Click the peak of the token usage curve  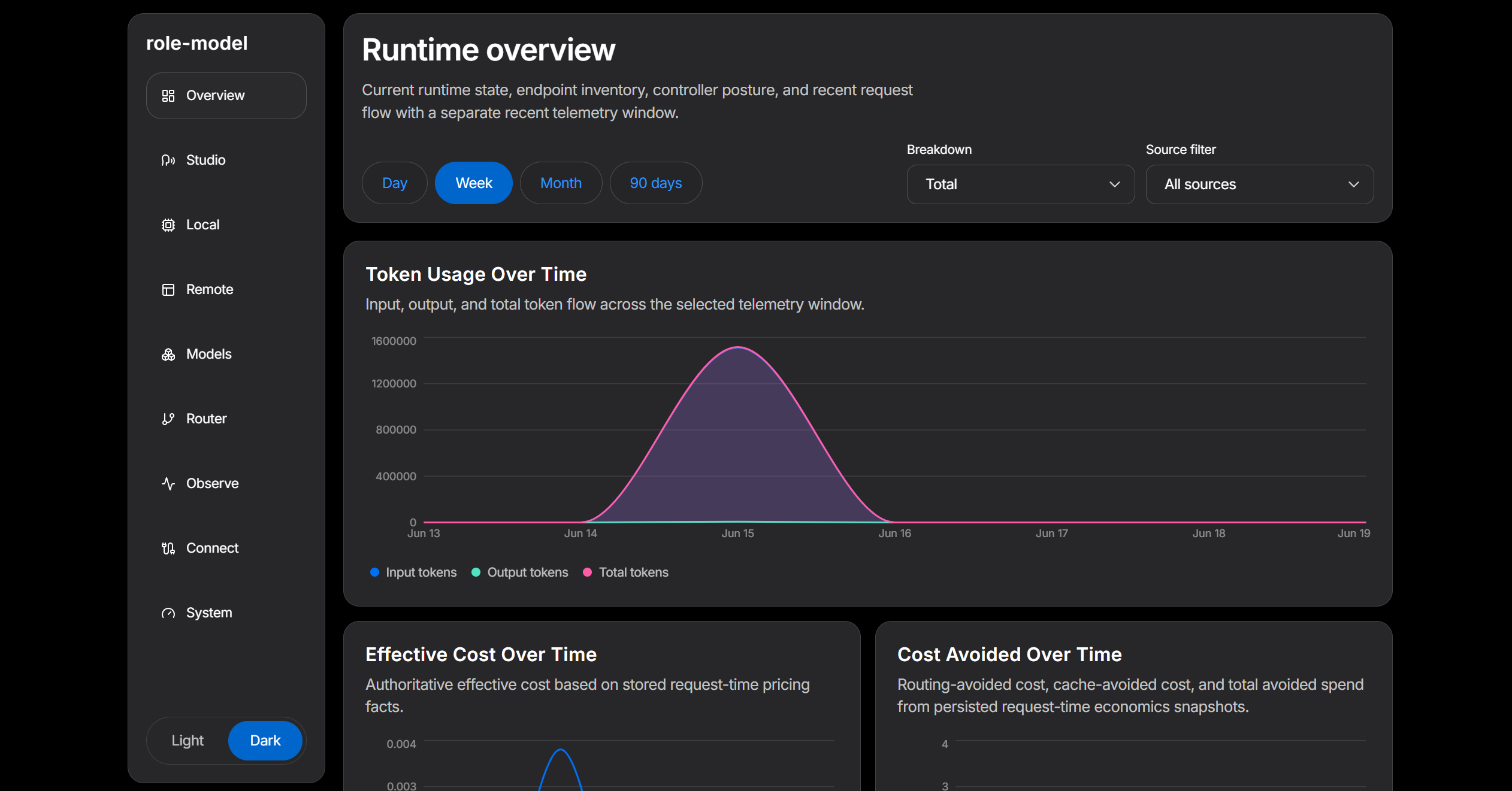pos(739,347)
